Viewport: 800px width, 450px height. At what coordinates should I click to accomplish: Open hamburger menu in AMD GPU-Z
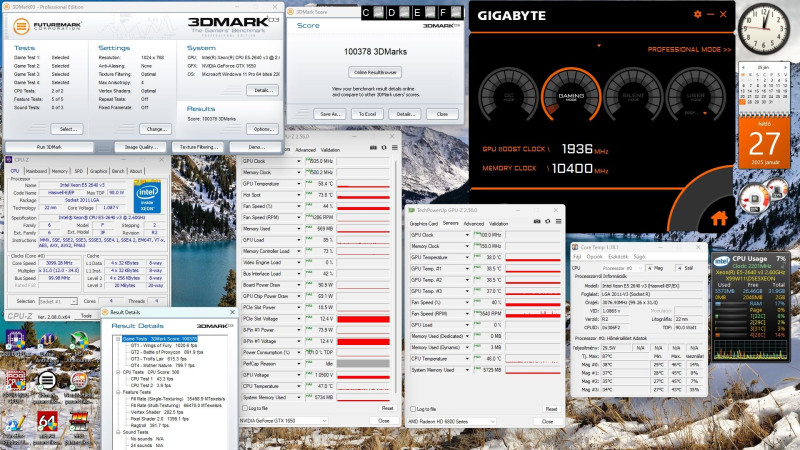tap(559, 221)
